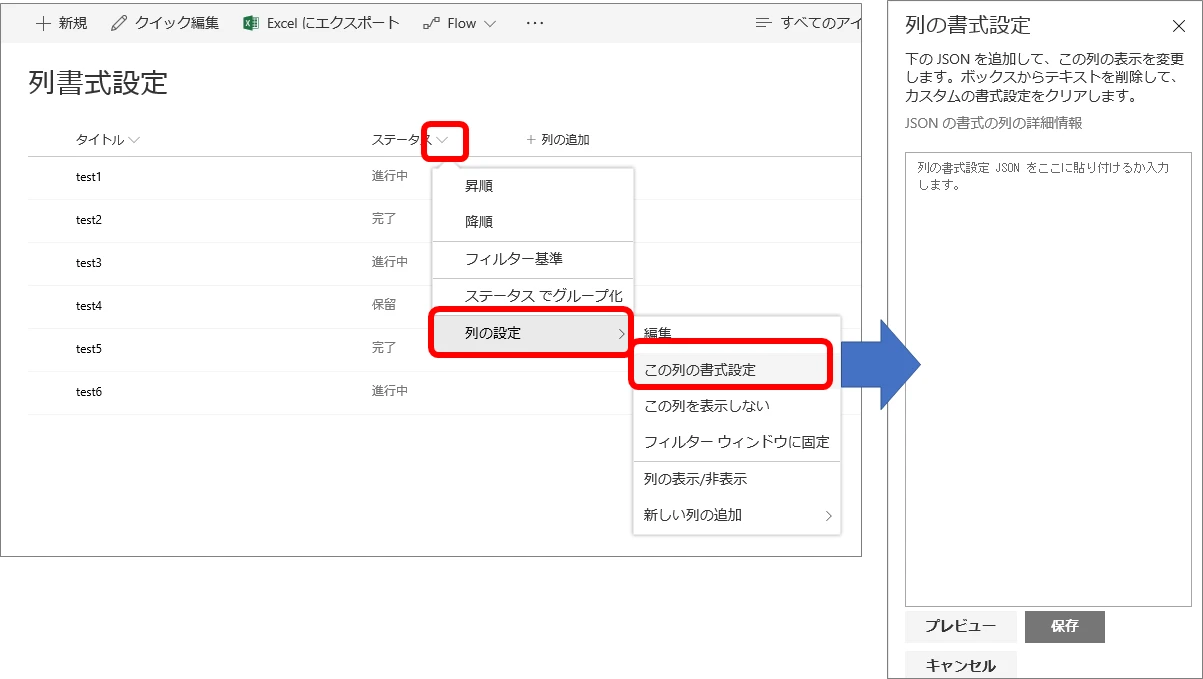This screenshot has height=679, width=1203.
Task: Click the キャンセル button
Action: [961, 665]
